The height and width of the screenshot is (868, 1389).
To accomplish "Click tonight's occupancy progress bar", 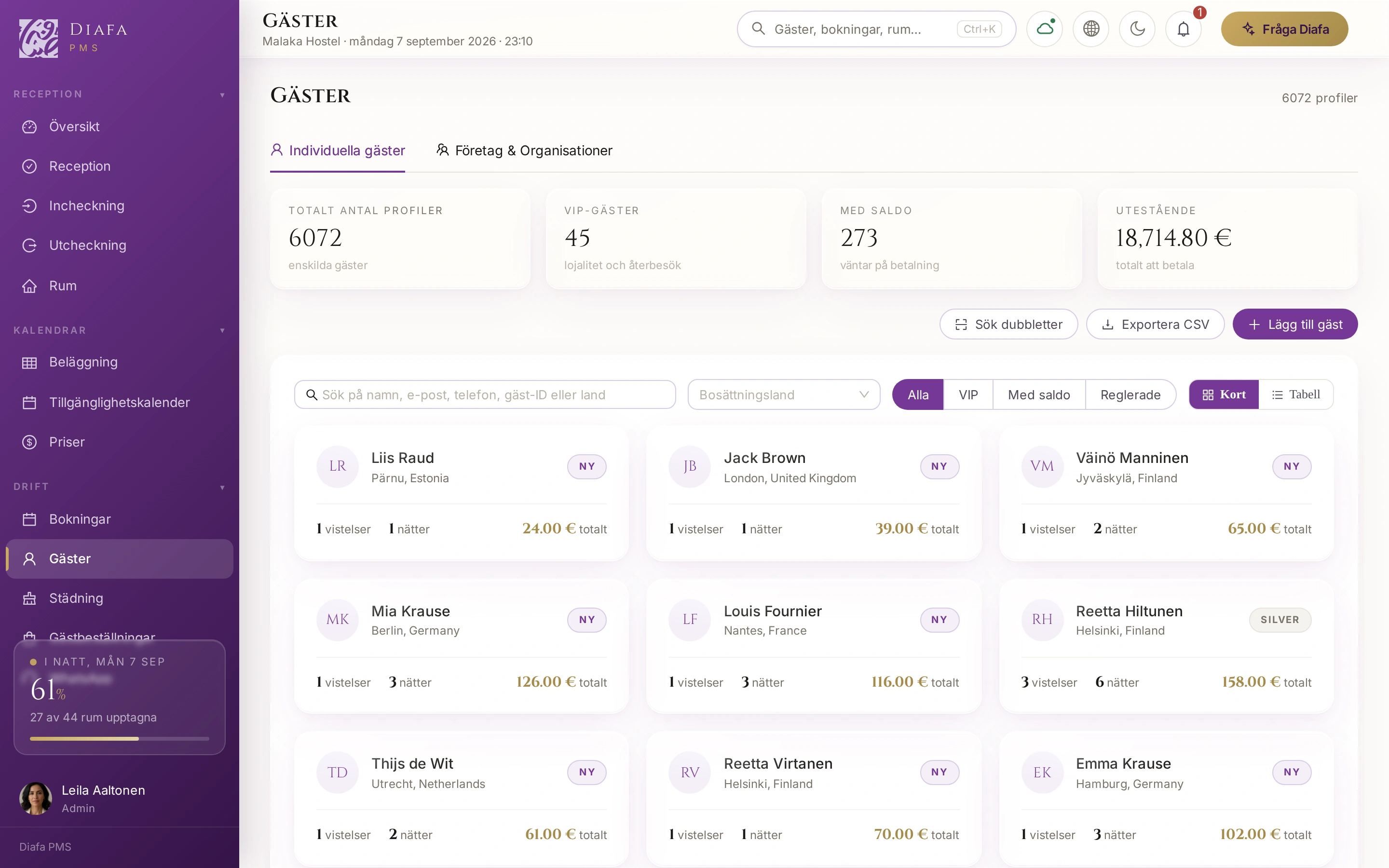I will click(x=120, y=738).
